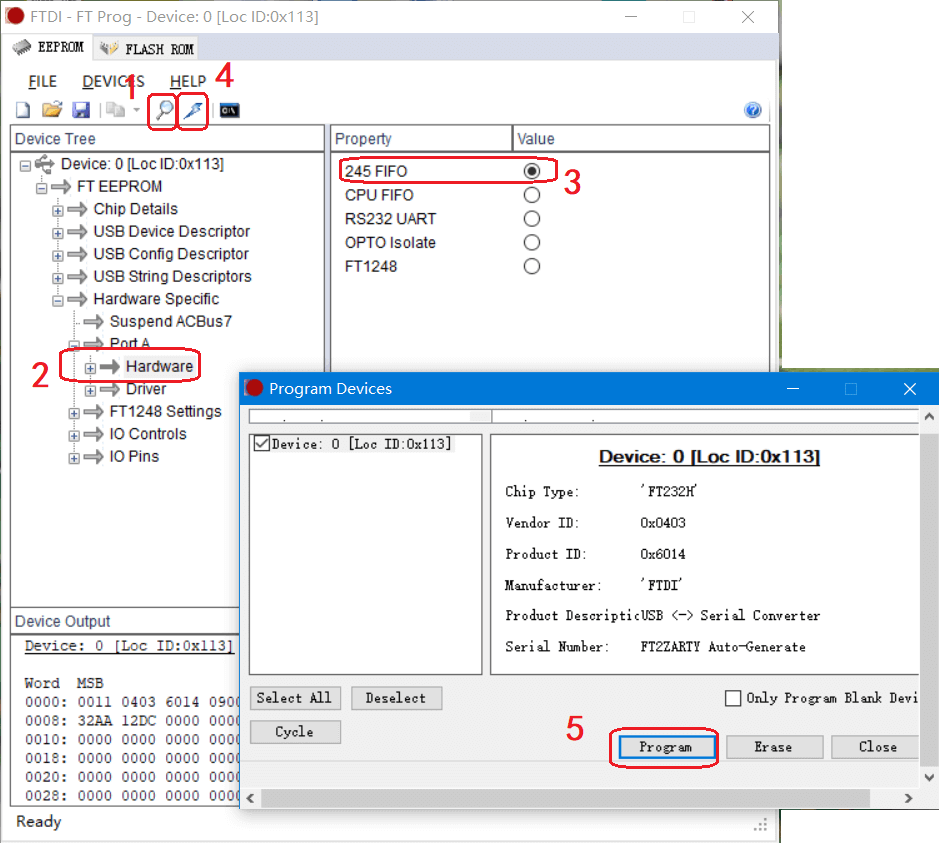Click the Close button in Program Devices
The height and width of the screenshot is (843, 939).
click(x=876, y=747)
